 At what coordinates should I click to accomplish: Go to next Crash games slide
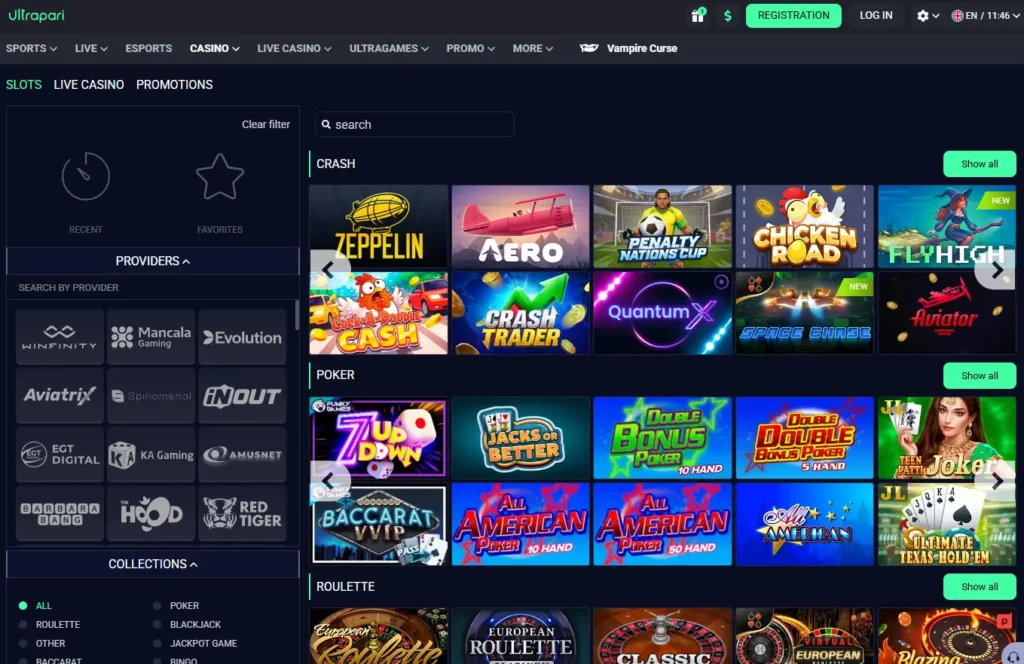[x=997, y=270]
